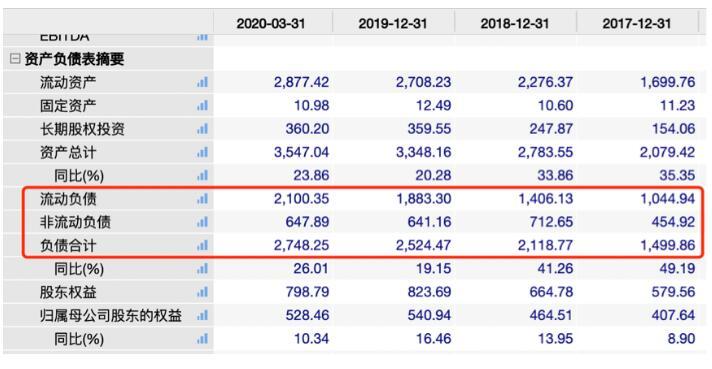Open chart icon for 非流动负债 row
The image size is (712, 369).
(x=203, y=222)
